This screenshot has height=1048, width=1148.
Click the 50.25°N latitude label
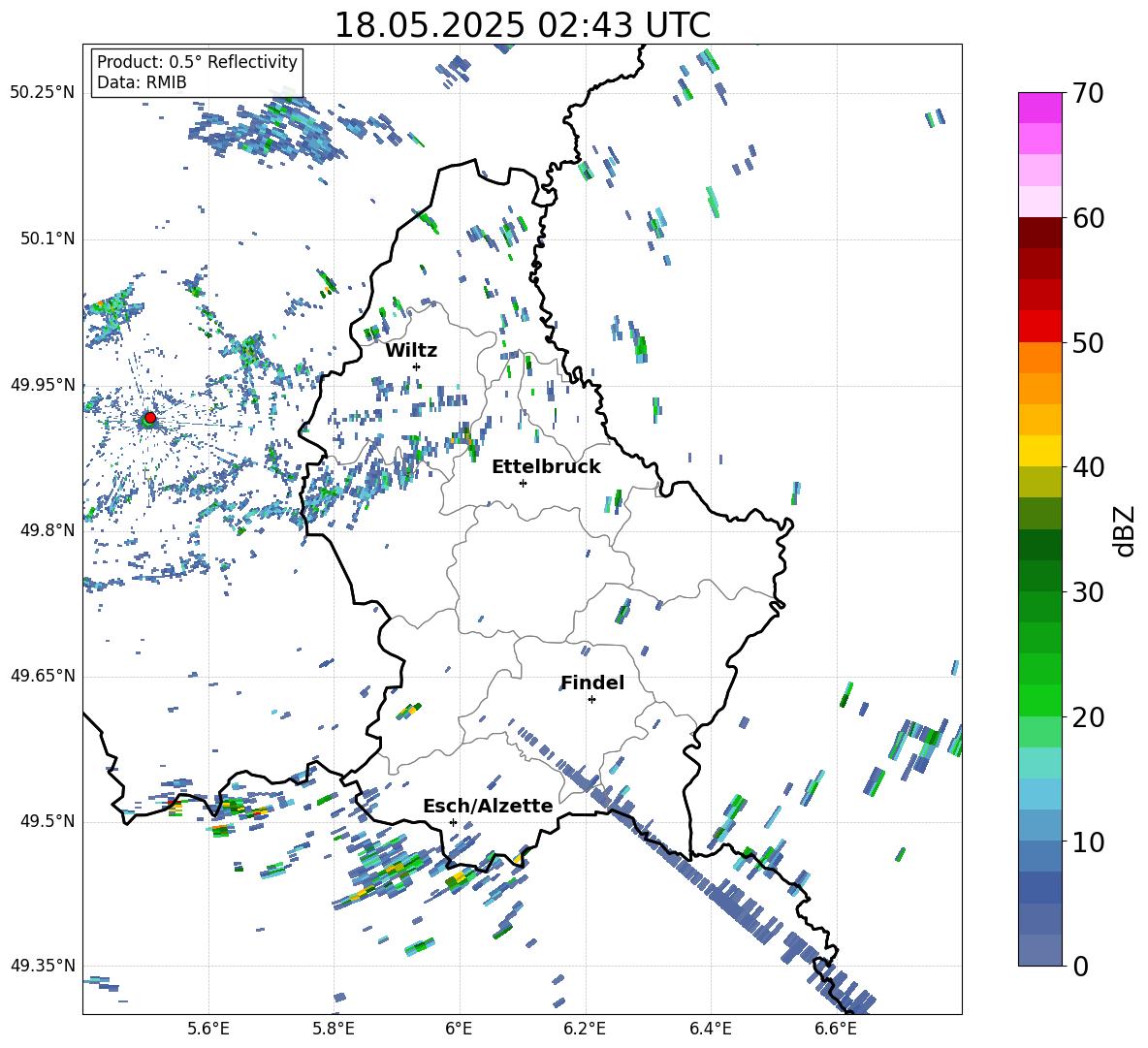(x=43, y=93)
